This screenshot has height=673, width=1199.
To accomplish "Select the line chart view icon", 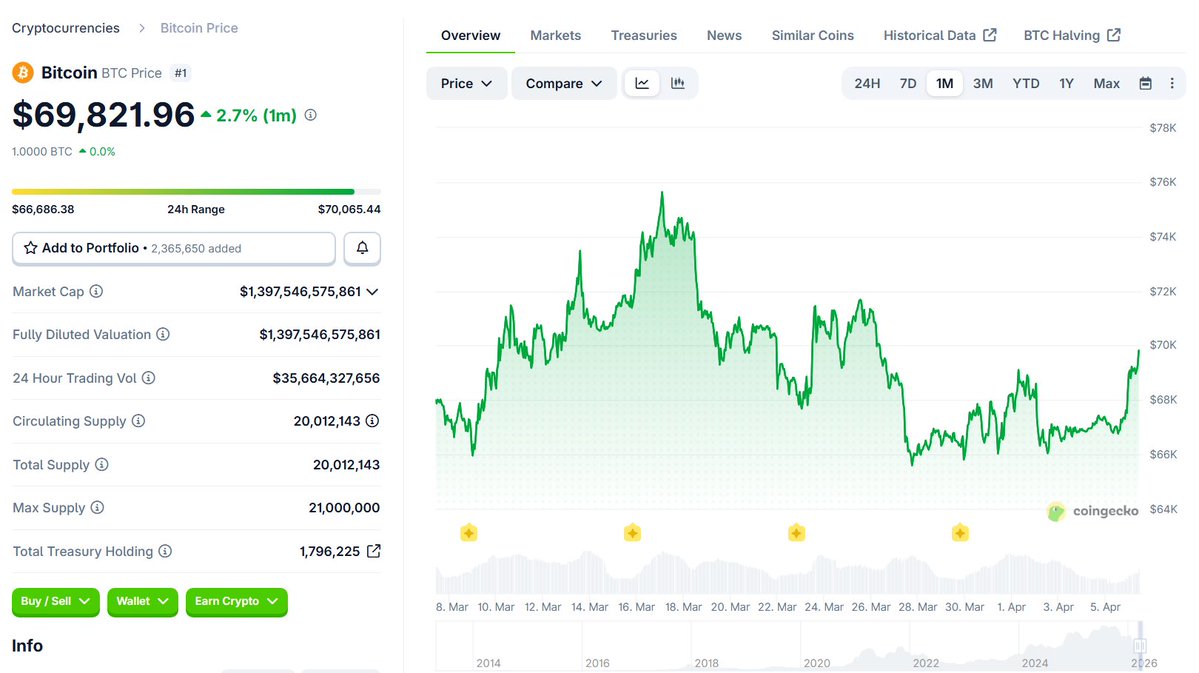I will click(642, 83).
